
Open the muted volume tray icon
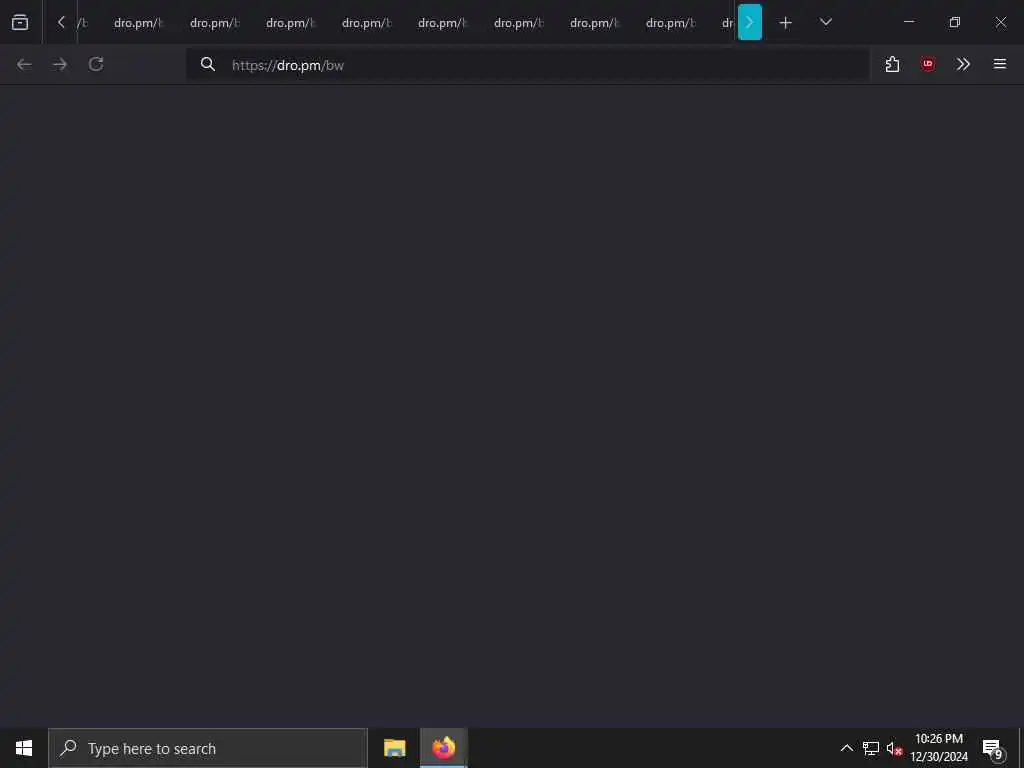[894, 748]
